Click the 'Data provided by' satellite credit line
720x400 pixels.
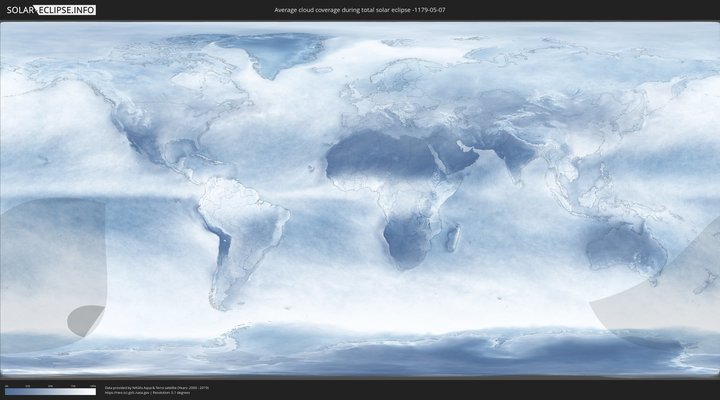[157, 388]
